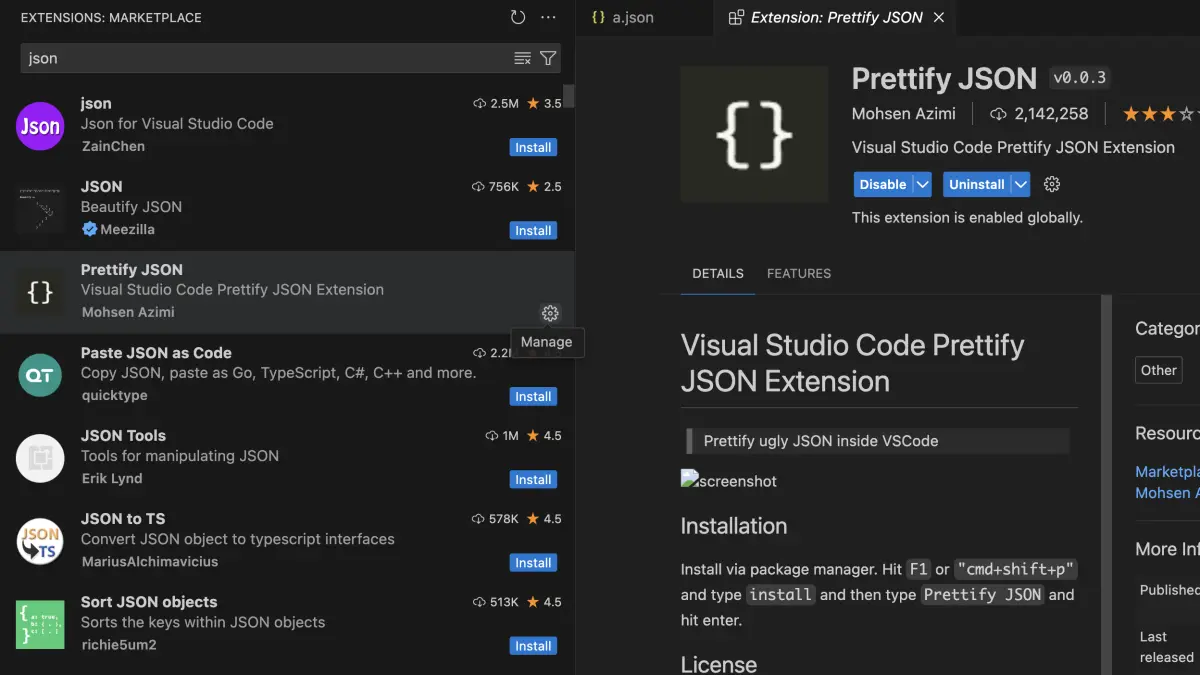Click the publisher name richie5um2
The image size is (1200, 675).
coord(119,644)
